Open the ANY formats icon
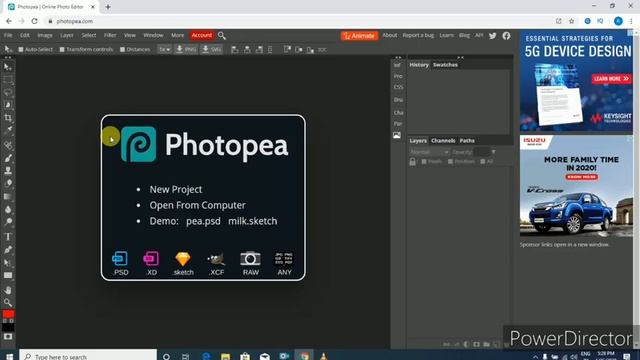 [284, 263]
